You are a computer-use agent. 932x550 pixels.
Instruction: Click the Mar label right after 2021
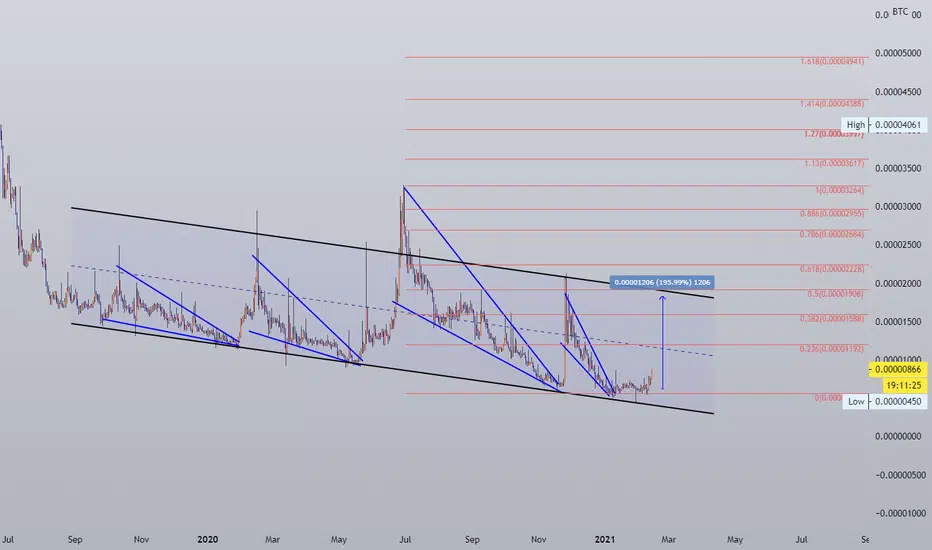pyautogui.click(x=669, y=540)
